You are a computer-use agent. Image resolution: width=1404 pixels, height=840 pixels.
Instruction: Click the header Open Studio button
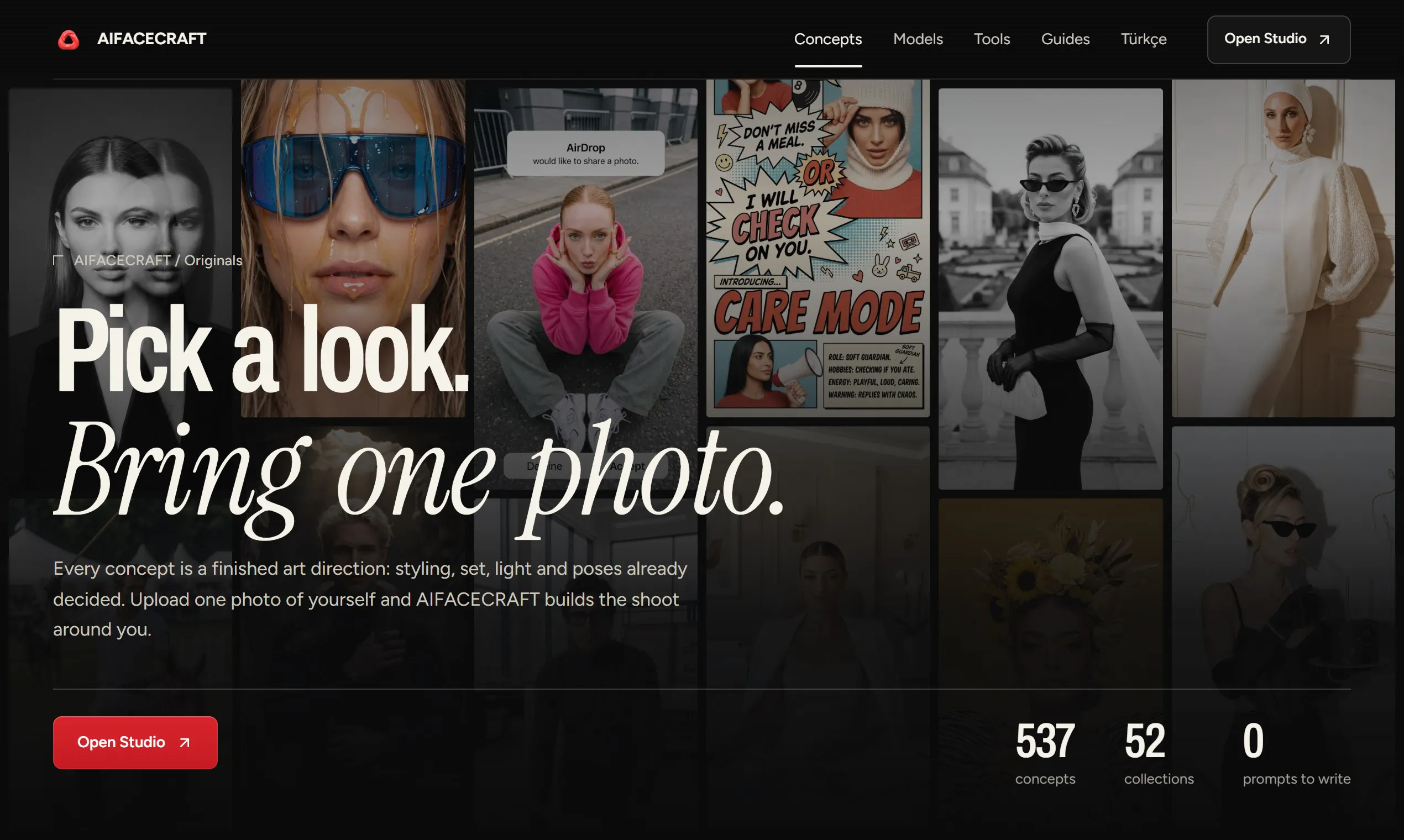(1279, 40)
